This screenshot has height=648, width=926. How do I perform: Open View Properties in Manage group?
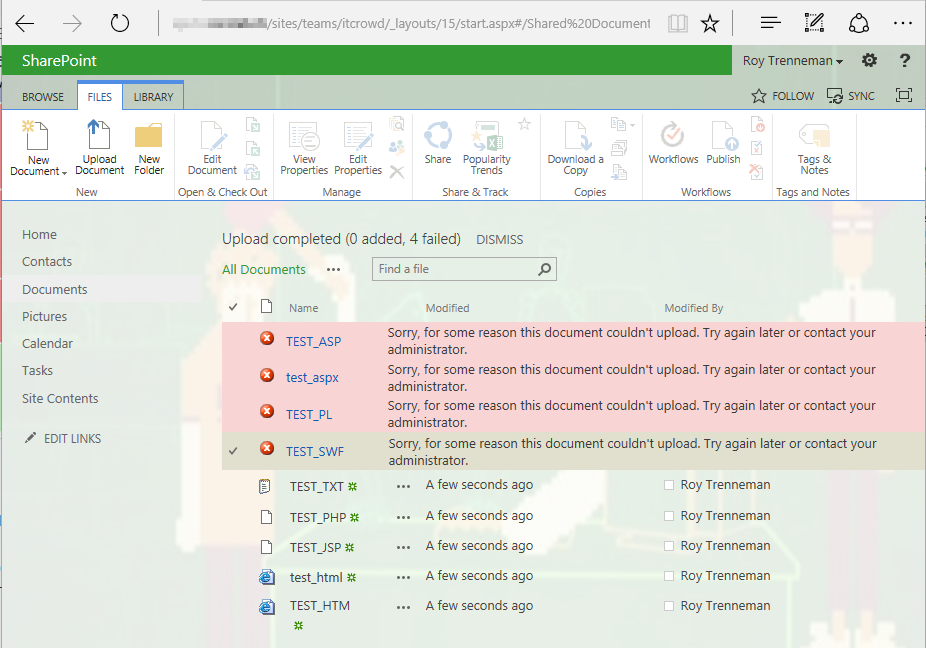(304, 148)
